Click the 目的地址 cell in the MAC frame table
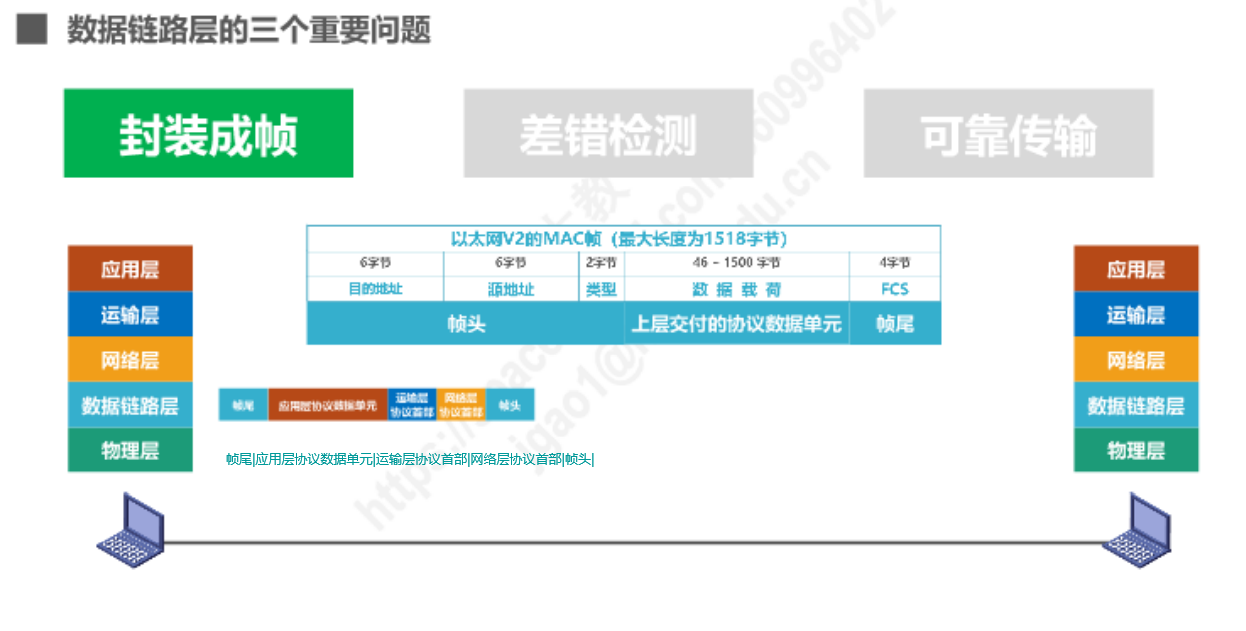1246x631 pixels. (x=375, y=289)
